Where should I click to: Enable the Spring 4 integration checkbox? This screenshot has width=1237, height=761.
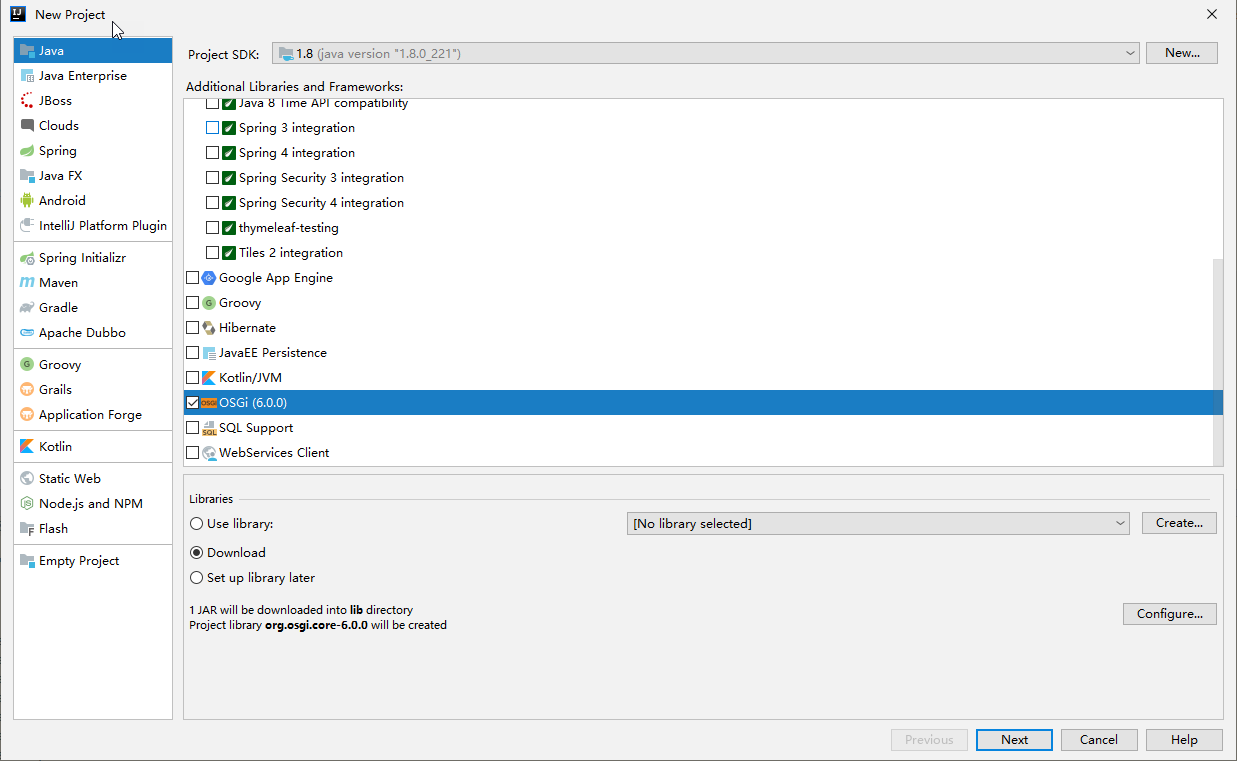[212, 153]
